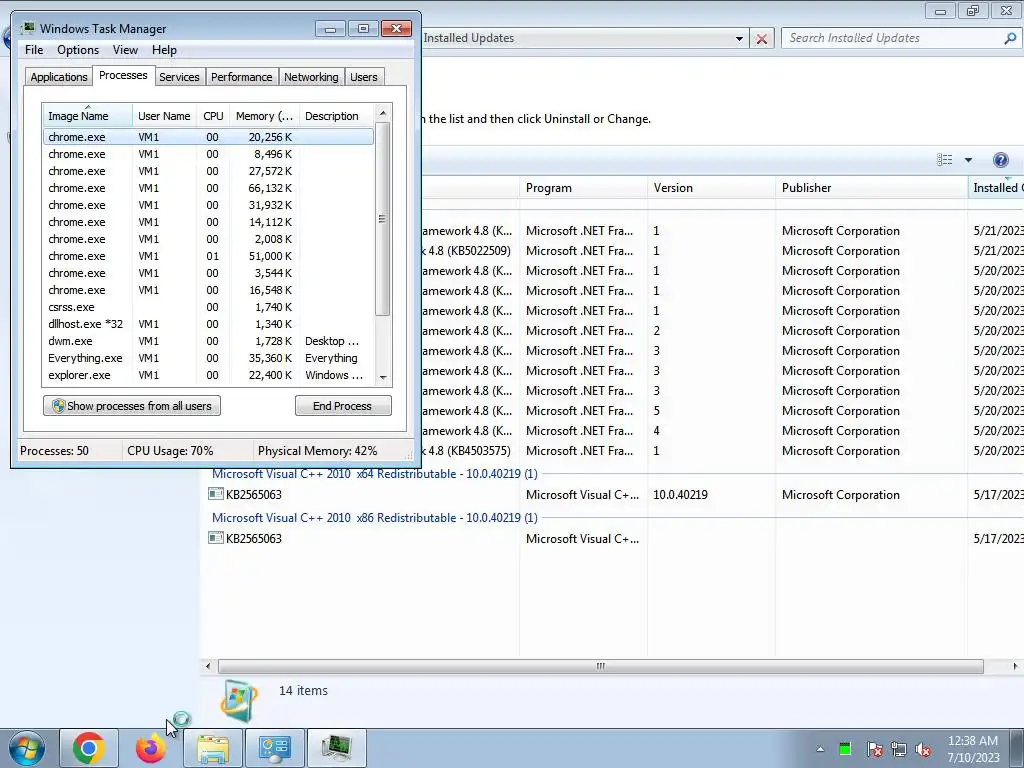Image resolution: width=1024 pixels, height=768 pixels.
Task: Switch to the Users tab
Action: [x=364, y=77]
